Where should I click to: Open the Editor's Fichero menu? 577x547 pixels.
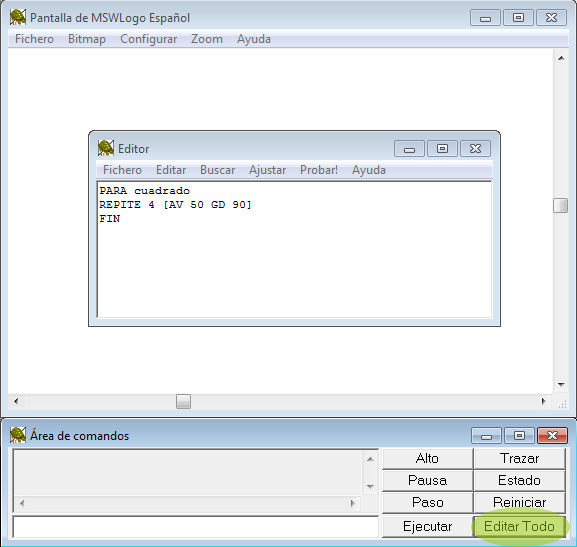click(122, 170)
